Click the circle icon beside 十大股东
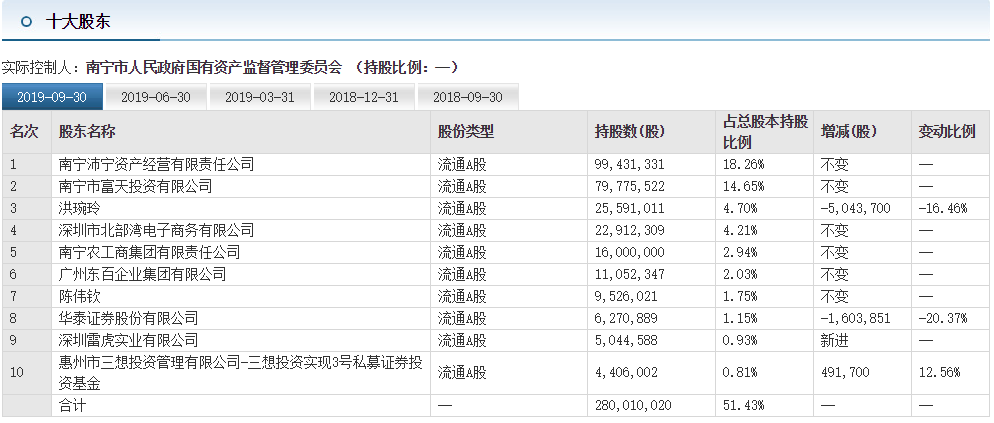994x423 pixels. [x=26, y=22]
